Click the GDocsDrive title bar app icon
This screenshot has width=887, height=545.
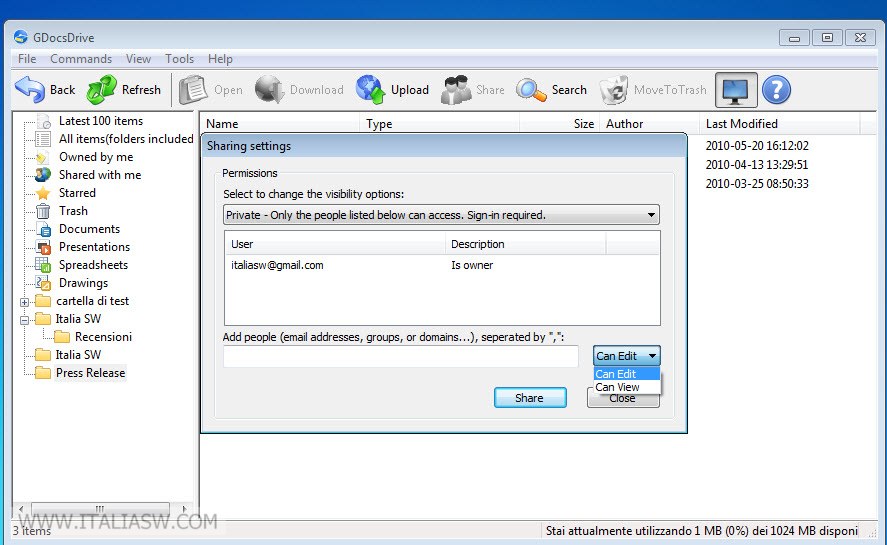click(x=21, y=37)
